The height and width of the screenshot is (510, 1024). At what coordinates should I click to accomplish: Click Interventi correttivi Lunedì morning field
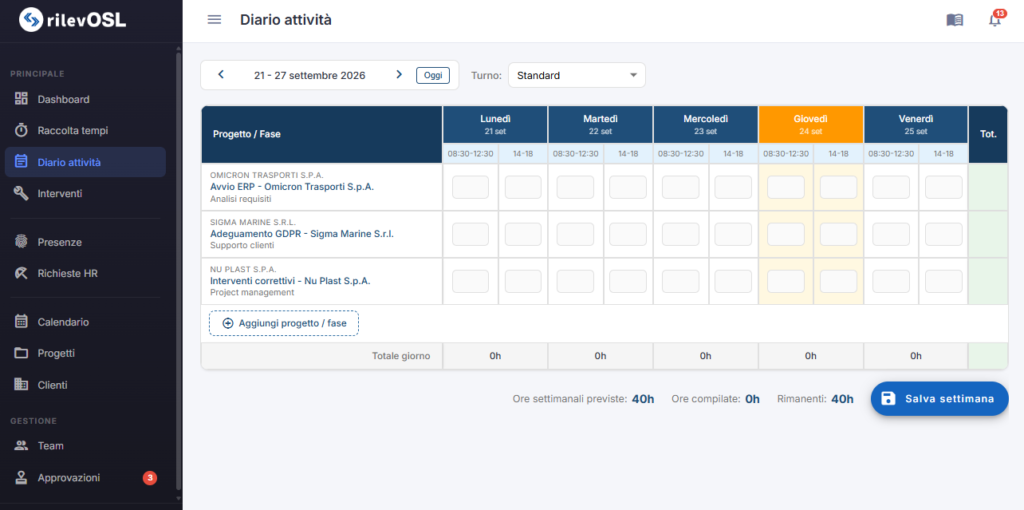click(x=470, y=281)
